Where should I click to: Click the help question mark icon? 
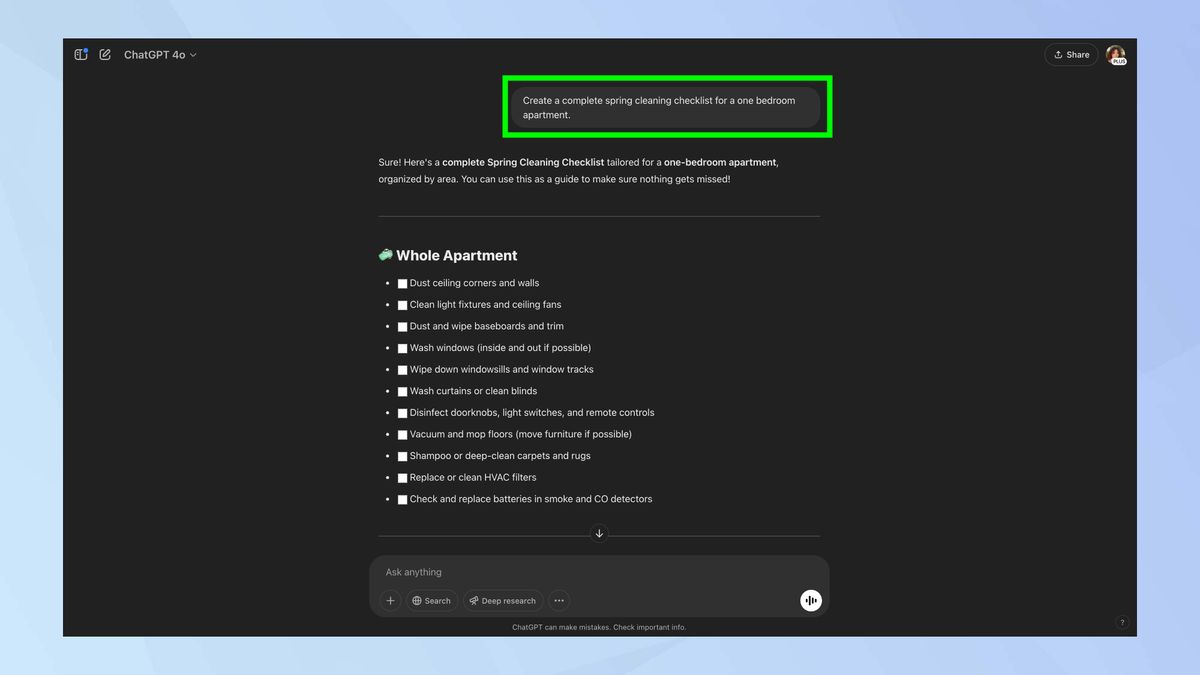click(1121, 621)
